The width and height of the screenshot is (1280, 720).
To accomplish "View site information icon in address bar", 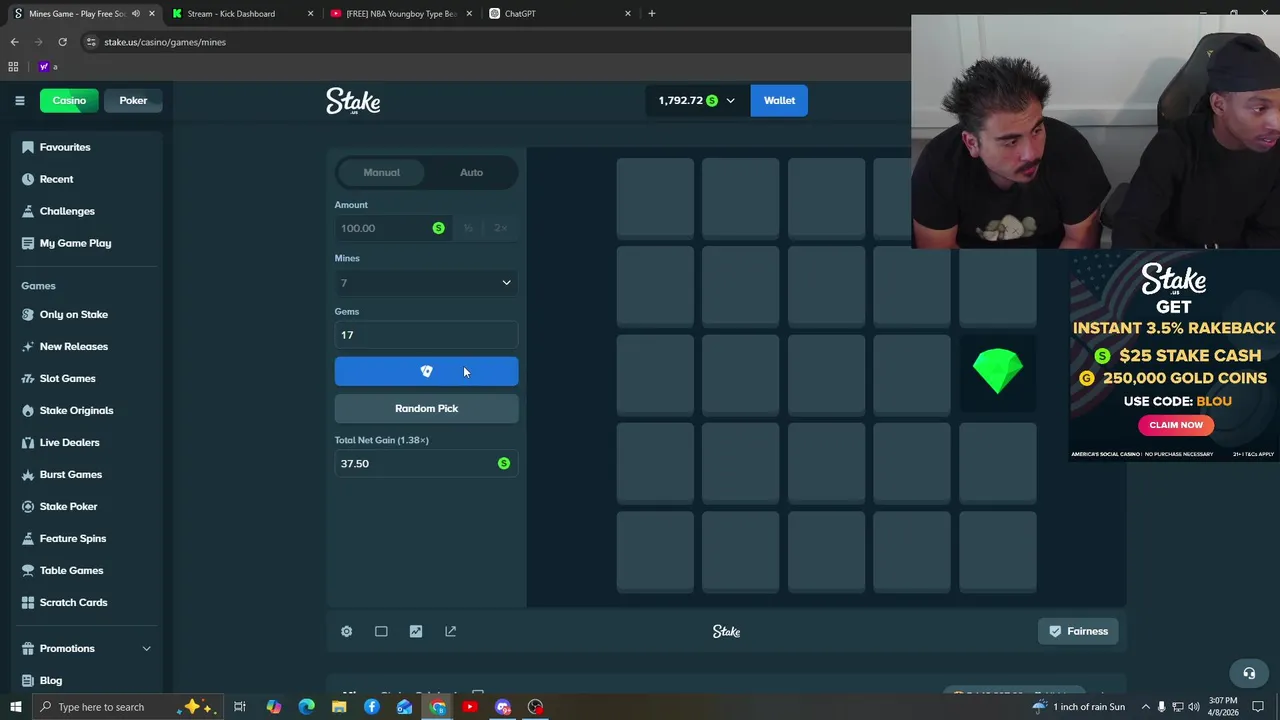I will [91, 42].
